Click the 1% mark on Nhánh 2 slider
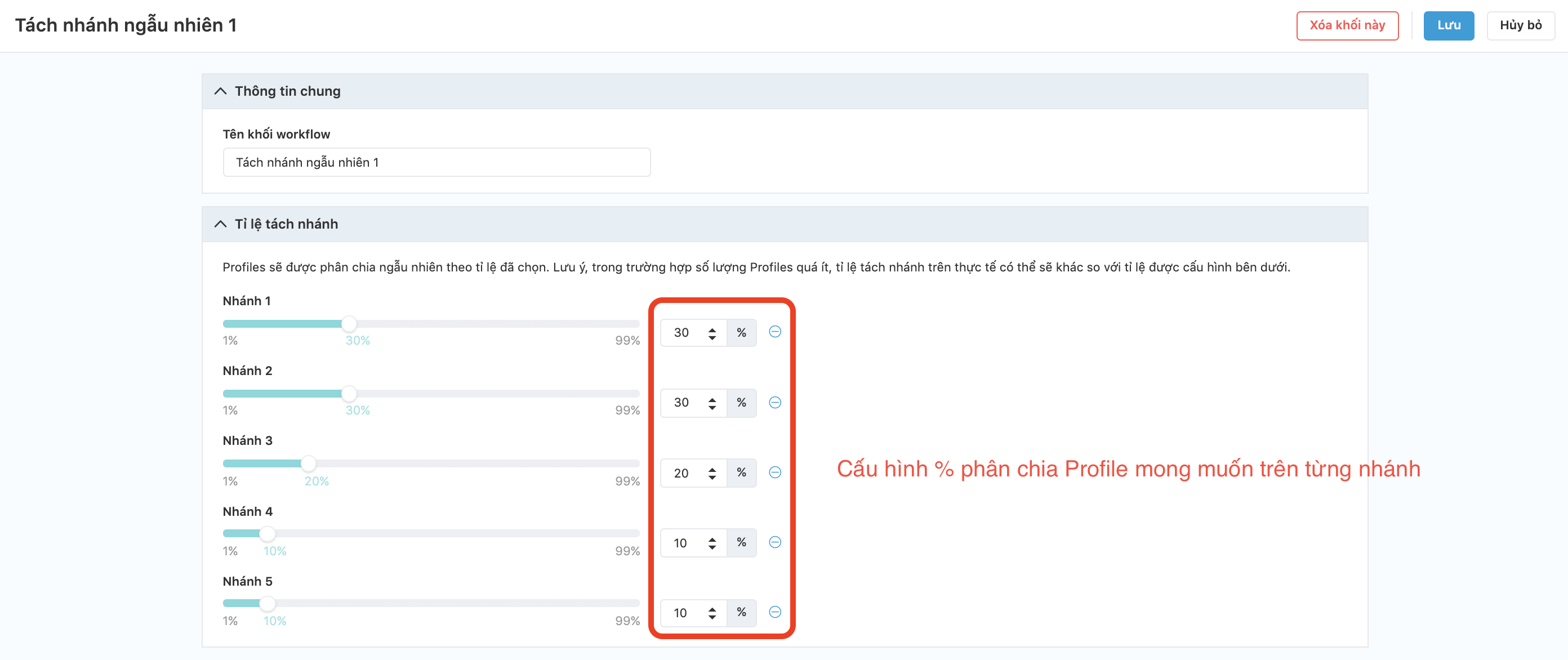The image size is (1568, 660). [230, 411]
